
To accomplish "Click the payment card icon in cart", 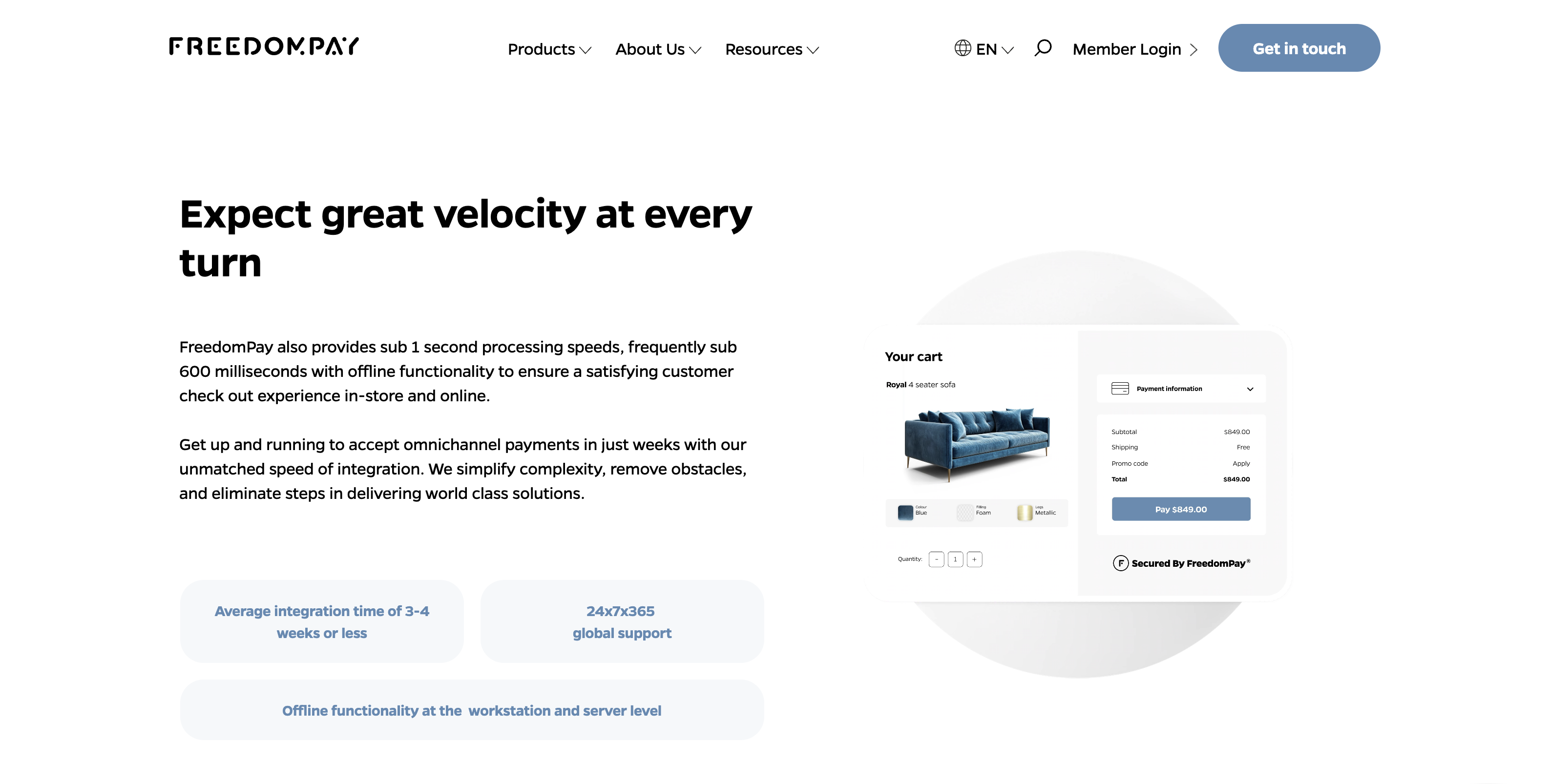I will click(x=1120, y=389).
